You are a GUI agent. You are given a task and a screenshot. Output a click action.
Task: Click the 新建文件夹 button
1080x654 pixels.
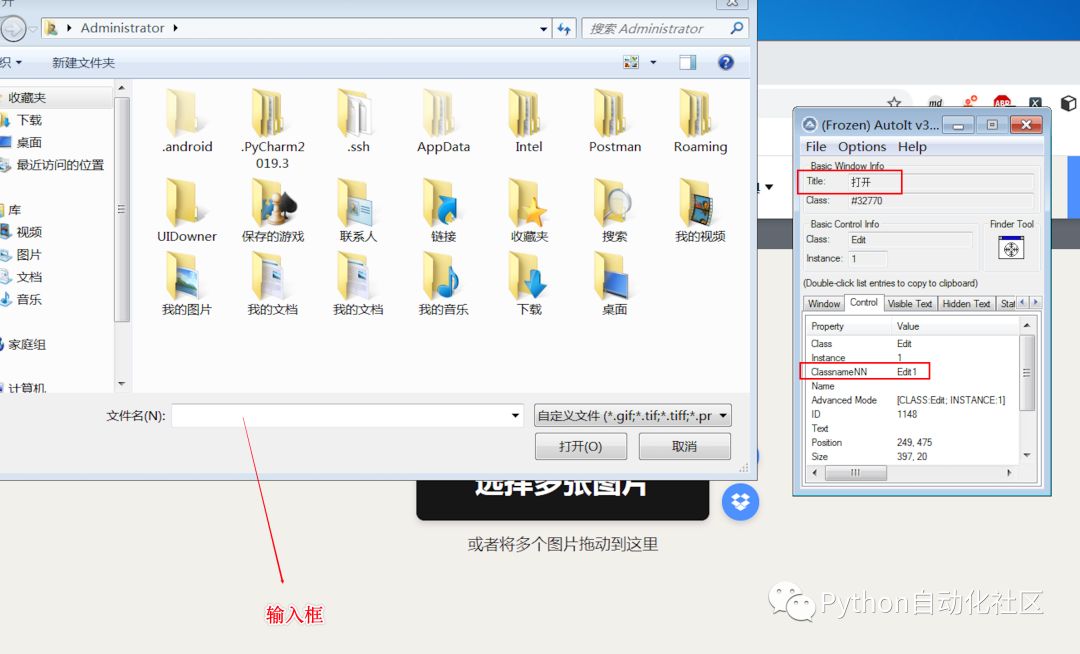pyautogui.click(x=83, y=63)
